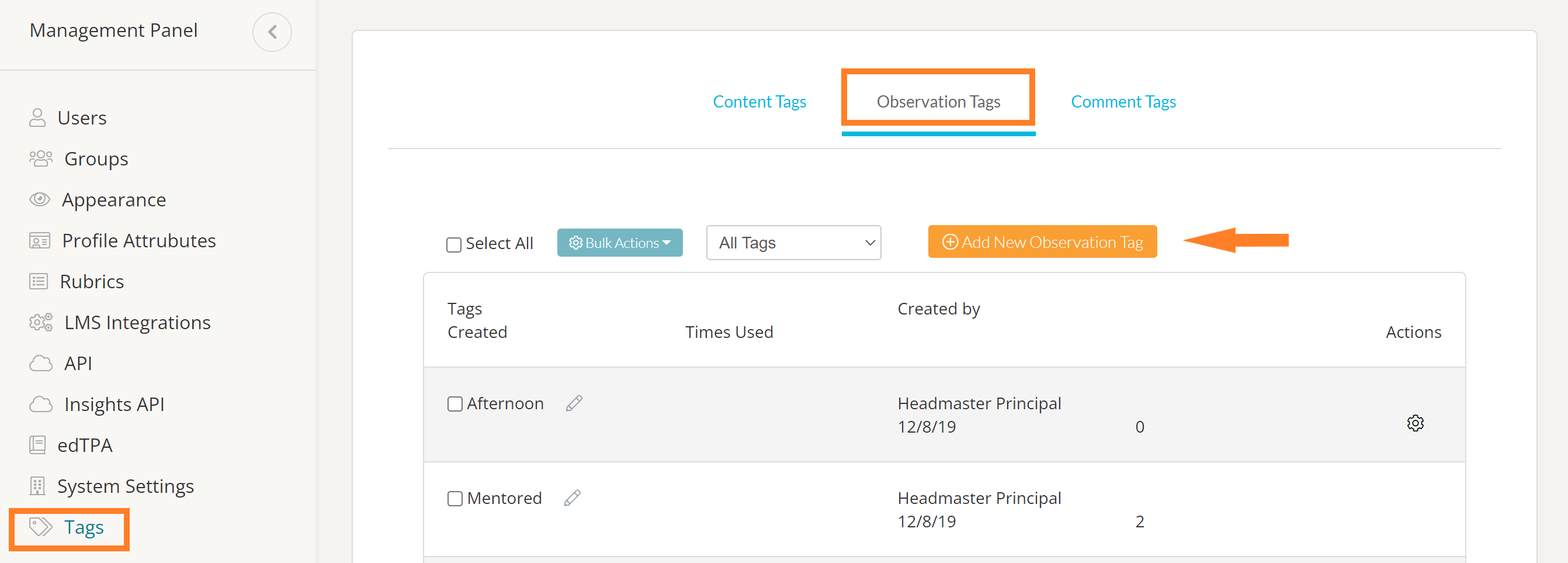
Task: Switch to the Comment Tags tab
Action: pos(1123,101)
